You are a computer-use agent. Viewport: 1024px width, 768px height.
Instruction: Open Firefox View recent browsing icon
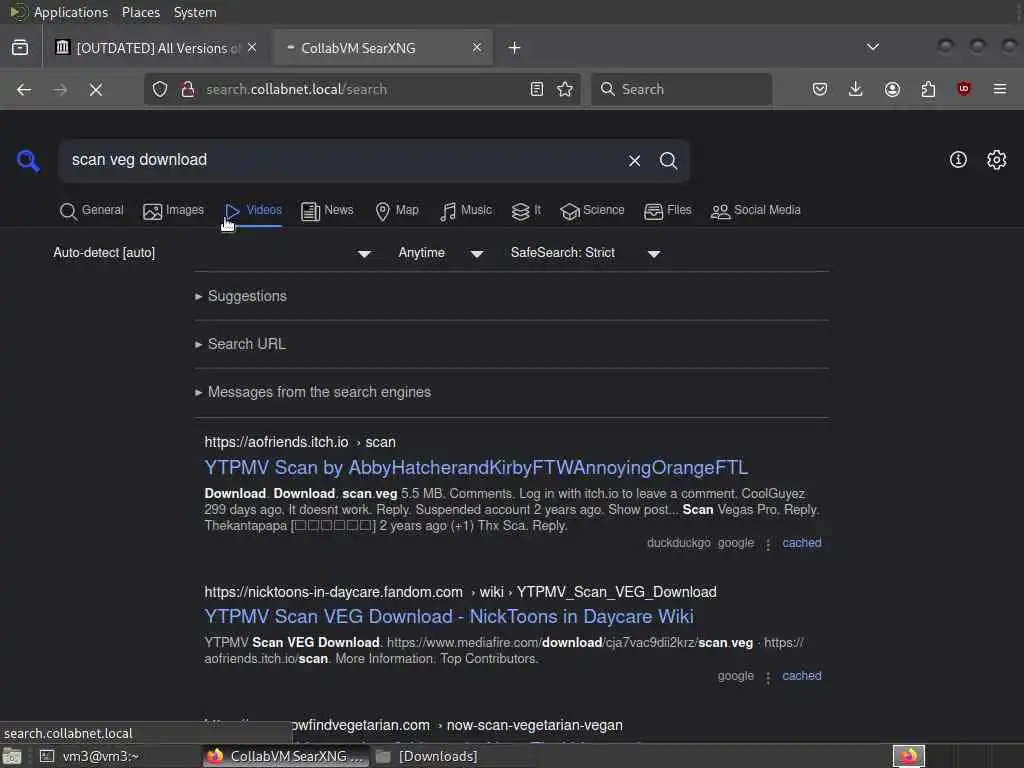point(20,48)
